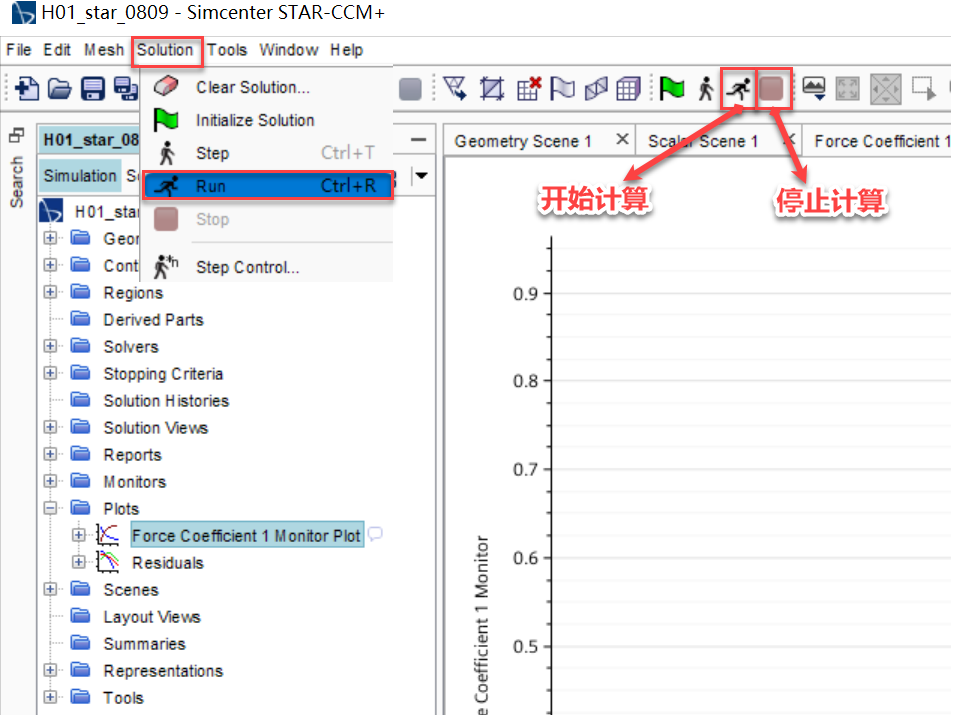Click the selection rectangle arrow toolbar icon
The height and width of the screenshot is (715, 954).
click(x=923, y=89)
